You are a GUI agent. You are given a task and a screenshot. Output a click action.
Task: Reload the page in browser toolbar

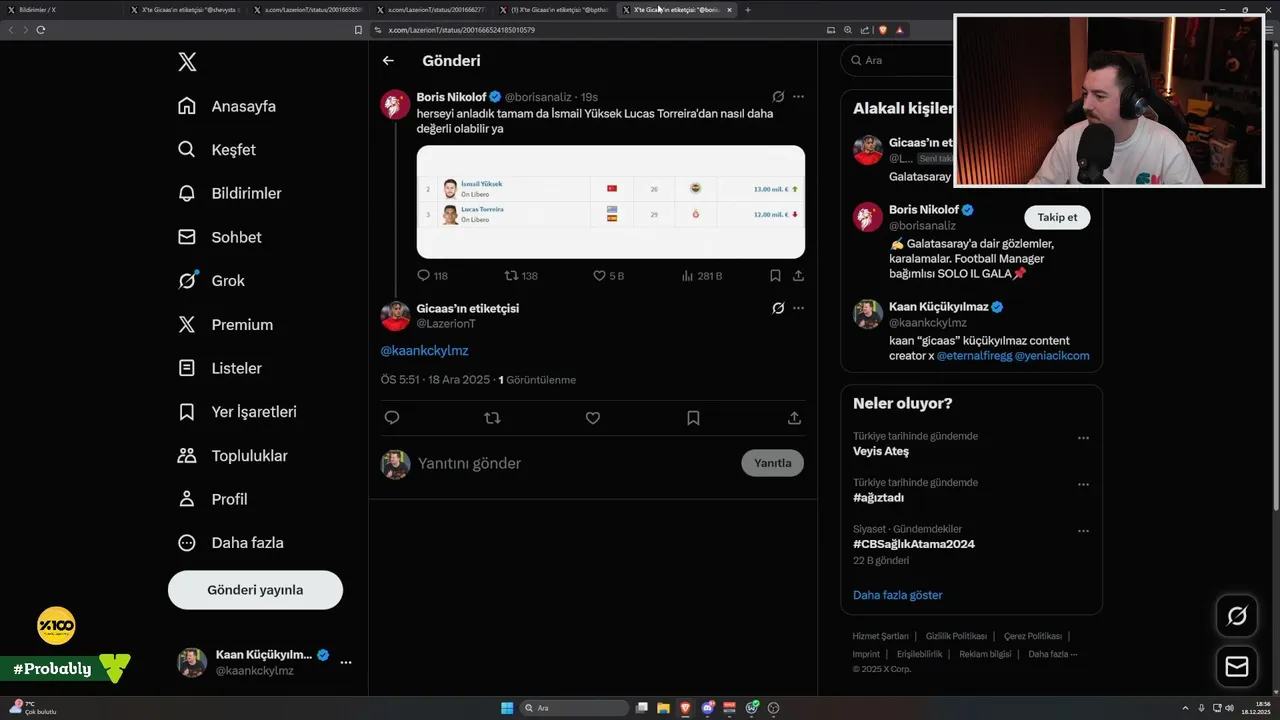(40, 30)
